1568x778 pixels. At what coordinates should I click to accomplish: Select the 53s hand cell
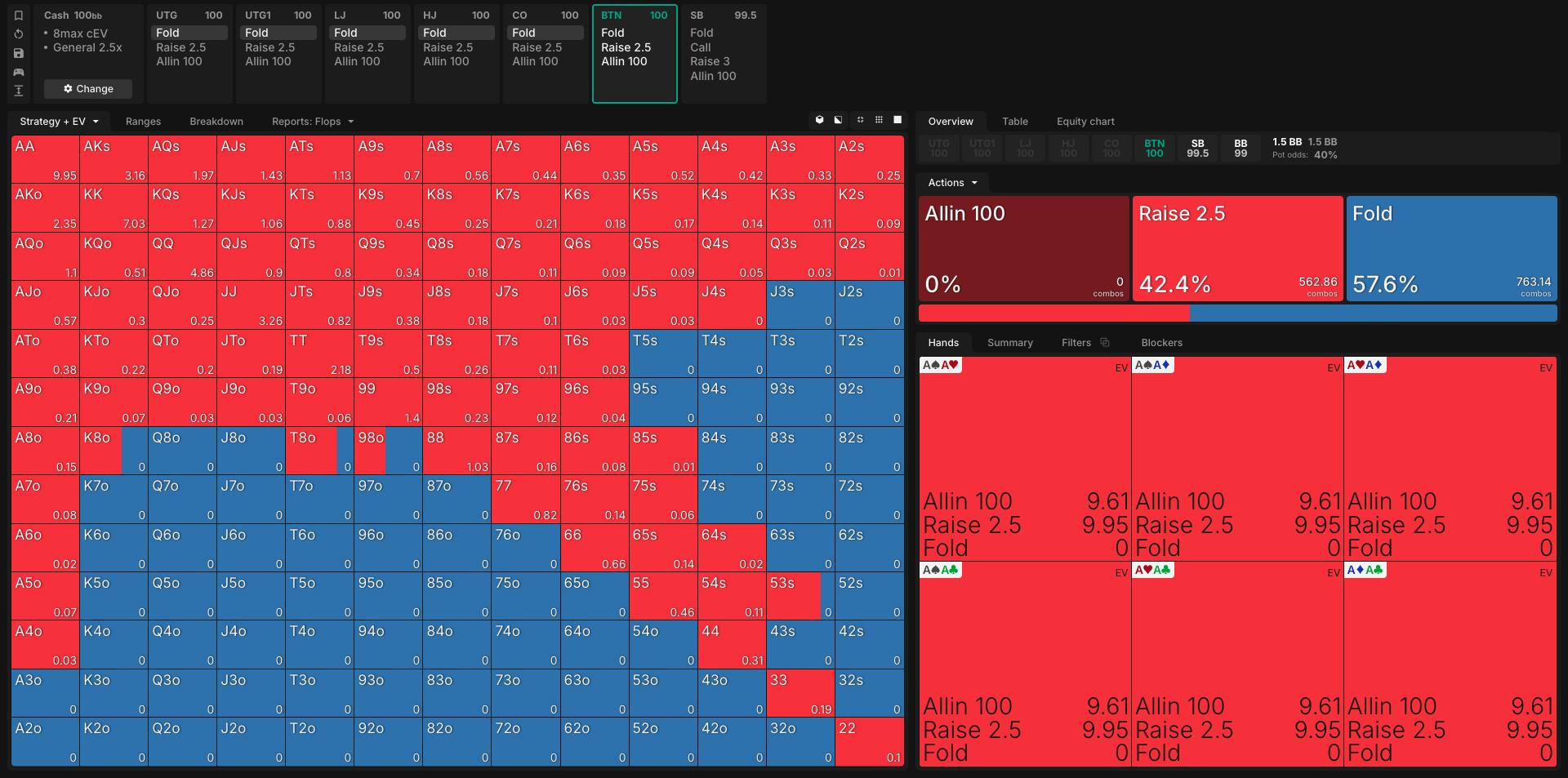800,596
